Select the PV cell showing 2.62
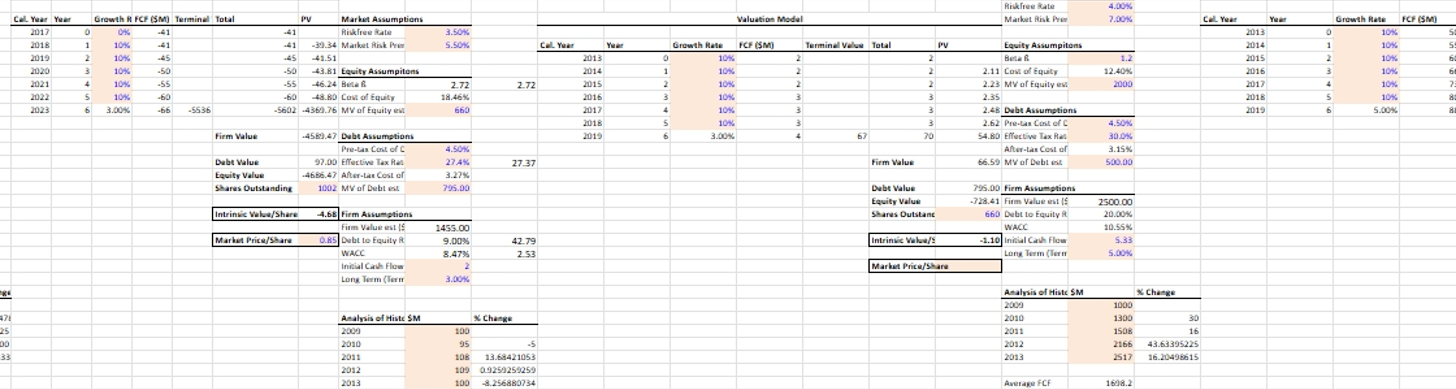1456x389 pixels. click(x=967, y=123)
